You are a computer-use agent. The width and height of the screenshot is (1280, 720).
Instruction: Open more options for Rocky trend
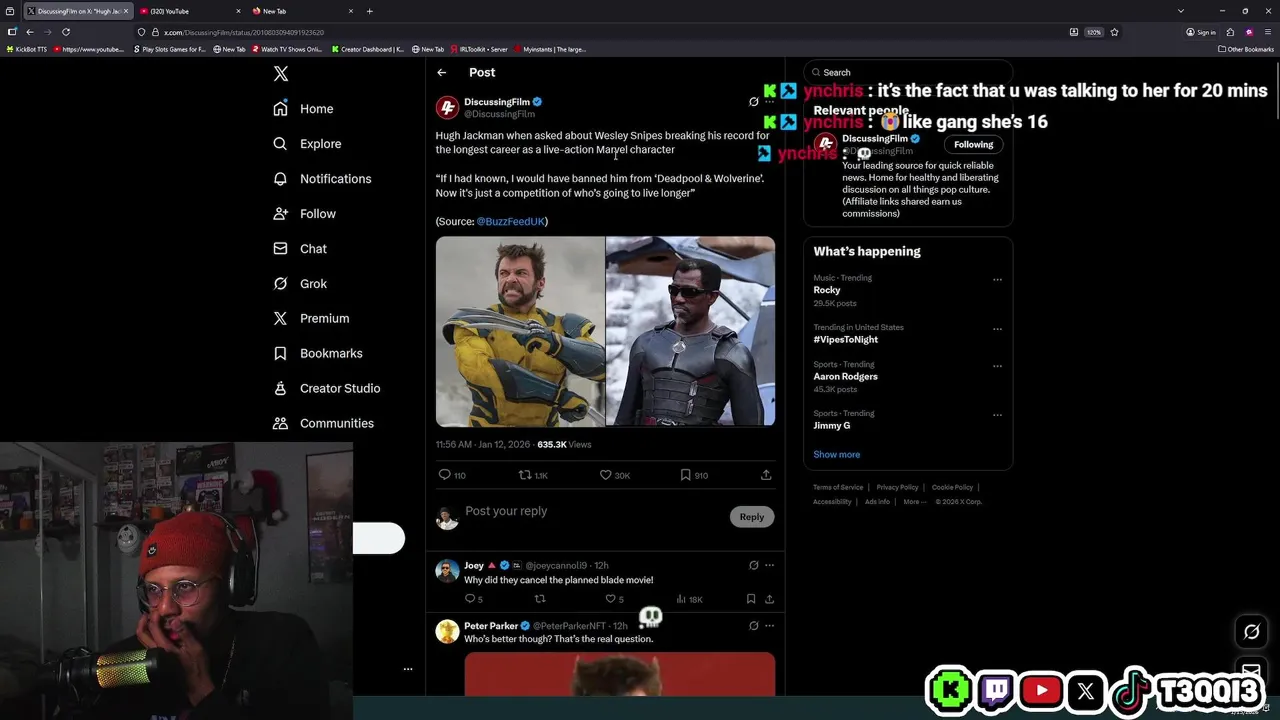pos(997,280)
